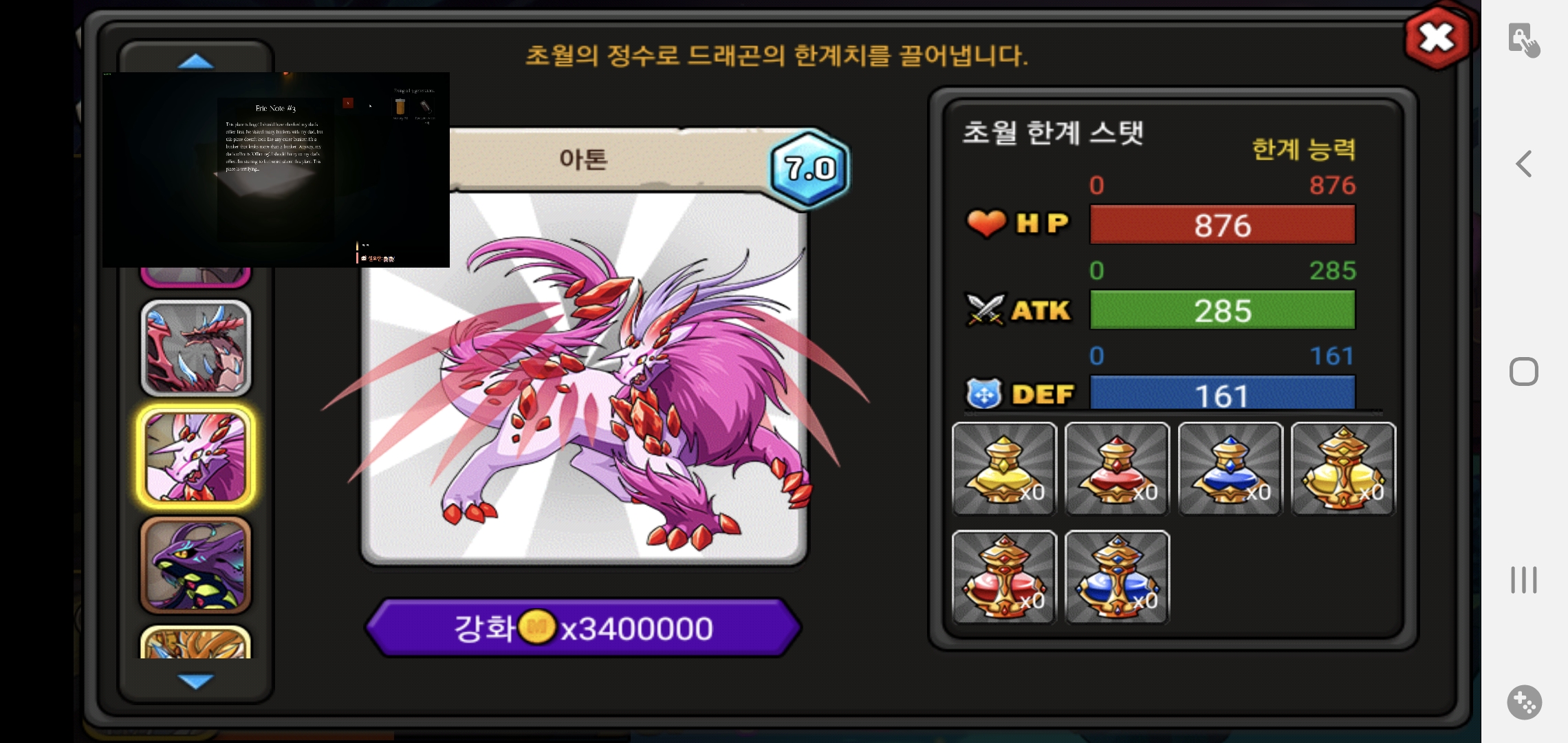Viewport: 1568px width, 743px height.
Task: Go back using Android back chevron
Action: pyautogui.click(x=1524, y=164)
